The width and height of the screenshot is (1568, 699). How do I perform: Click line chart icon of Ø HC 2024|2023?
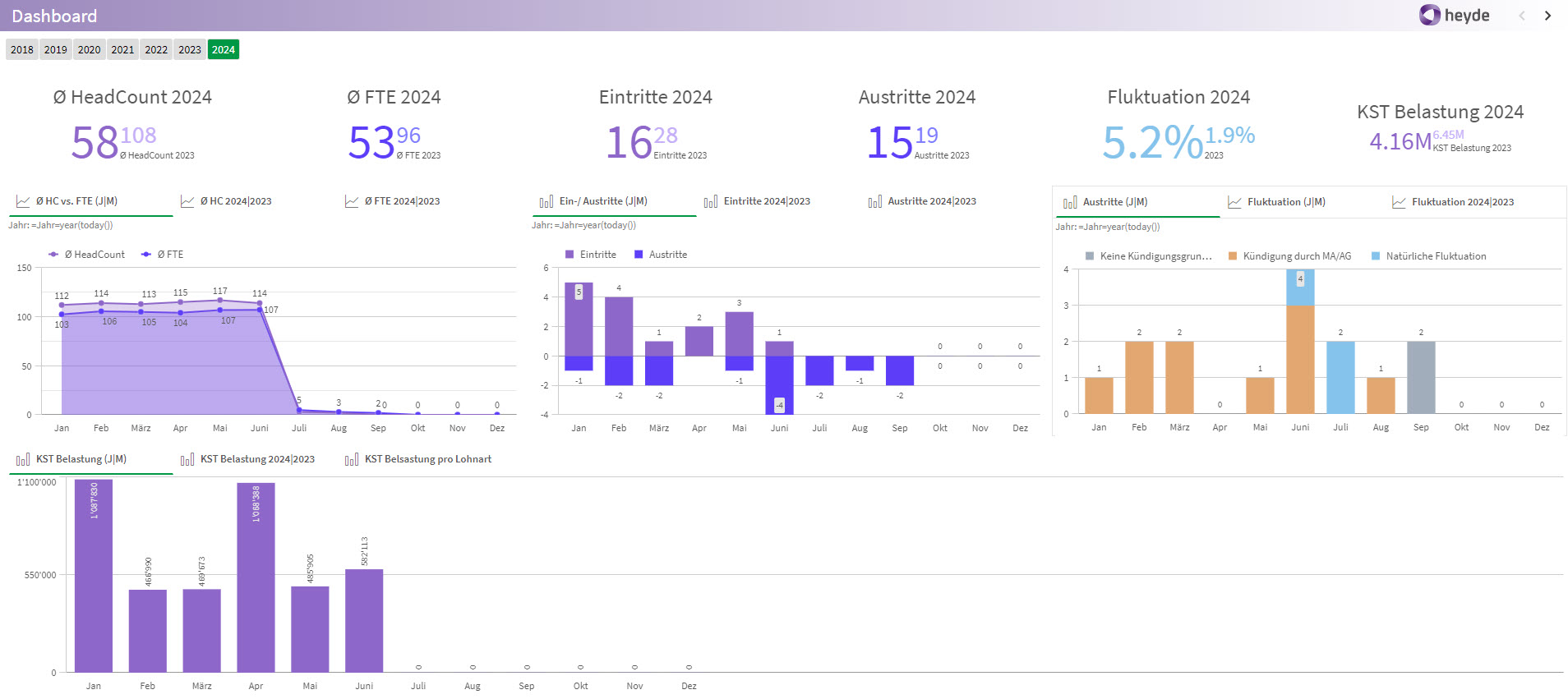187,201
